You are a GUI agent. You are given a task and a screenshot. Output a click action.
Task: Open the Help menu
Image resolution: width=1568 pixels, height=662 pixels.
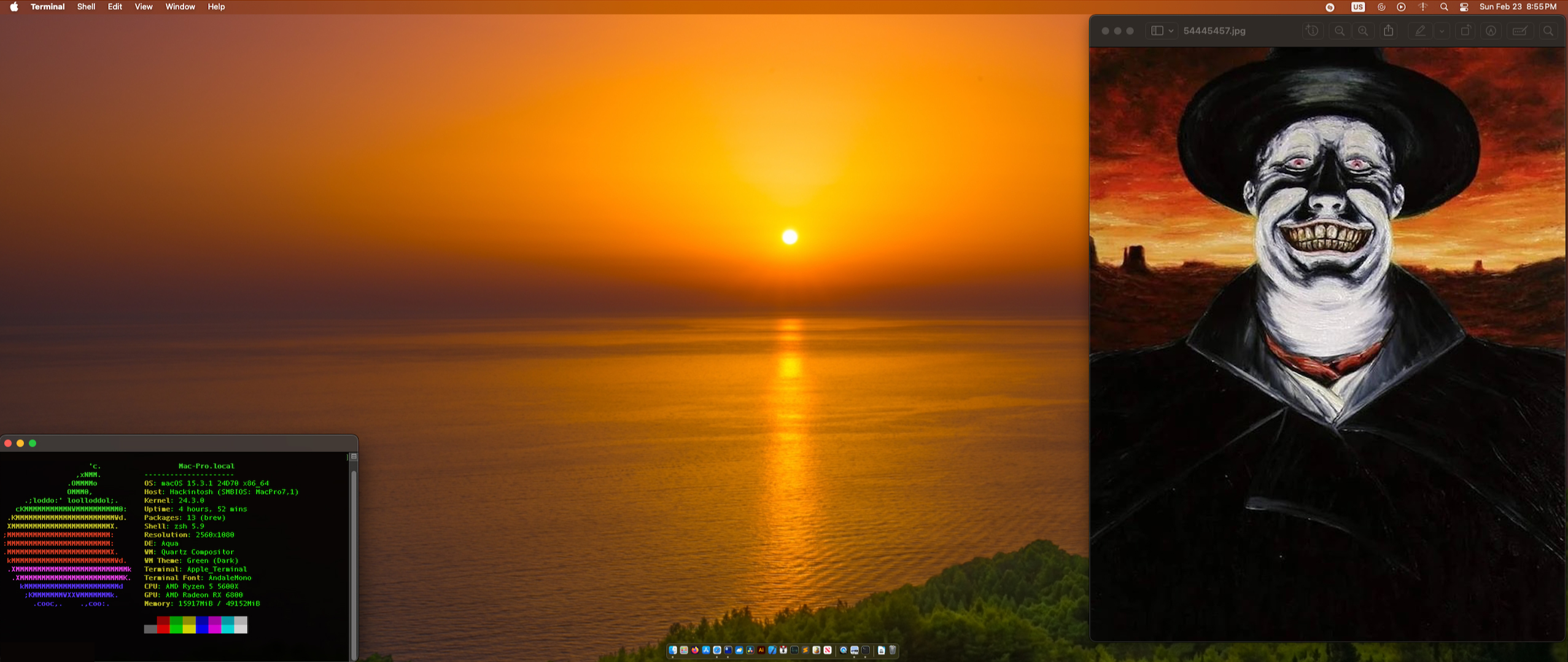pos(216,7)
